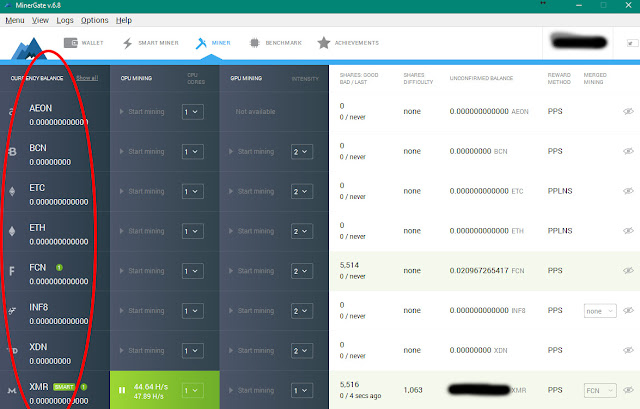Click the MinerGate mountain logo
Viewport: 640px width, 409px height.
(27, 48)
